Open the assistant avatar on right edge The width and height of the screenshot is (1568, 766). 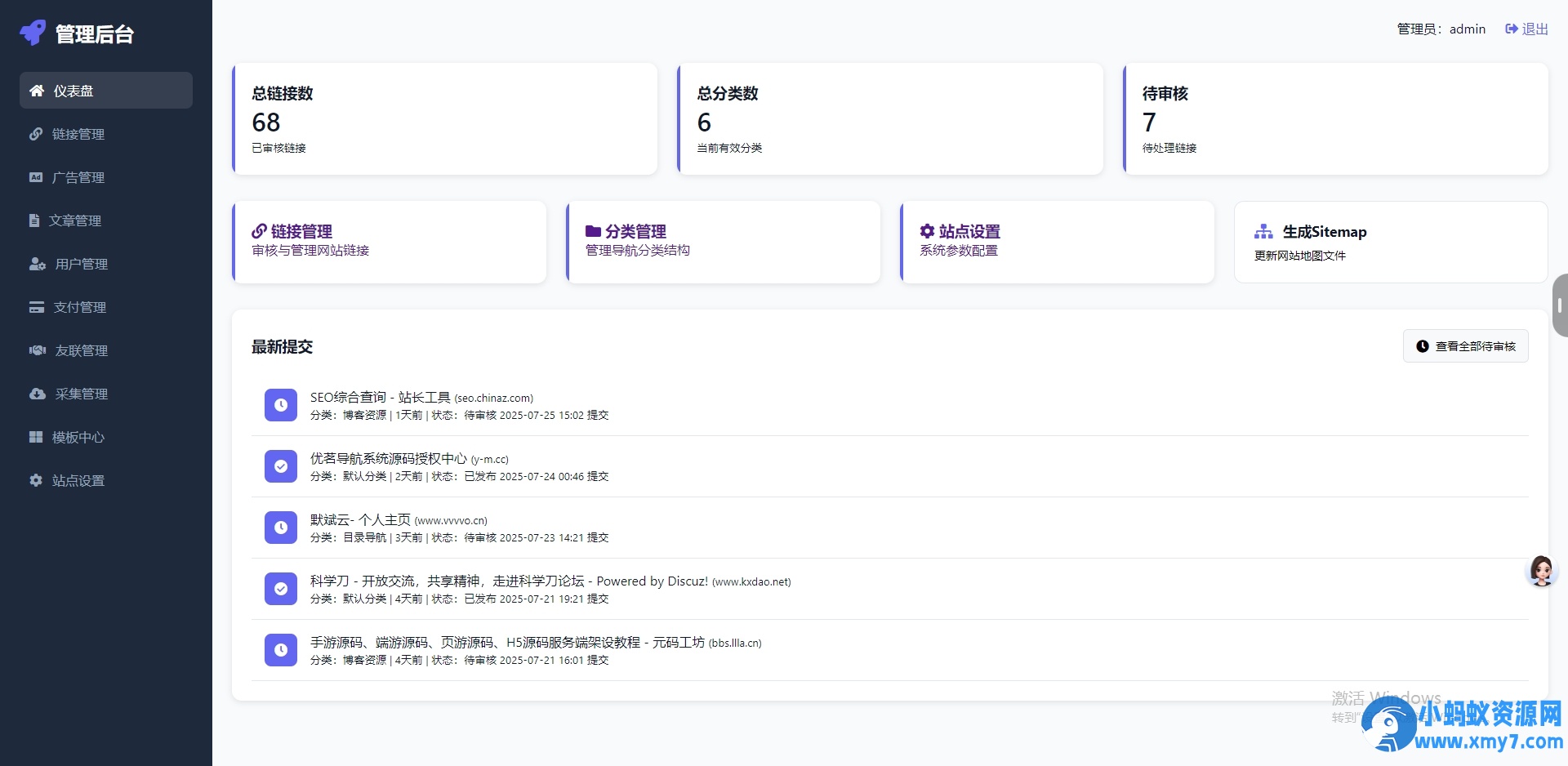(x=1541, y=571)
